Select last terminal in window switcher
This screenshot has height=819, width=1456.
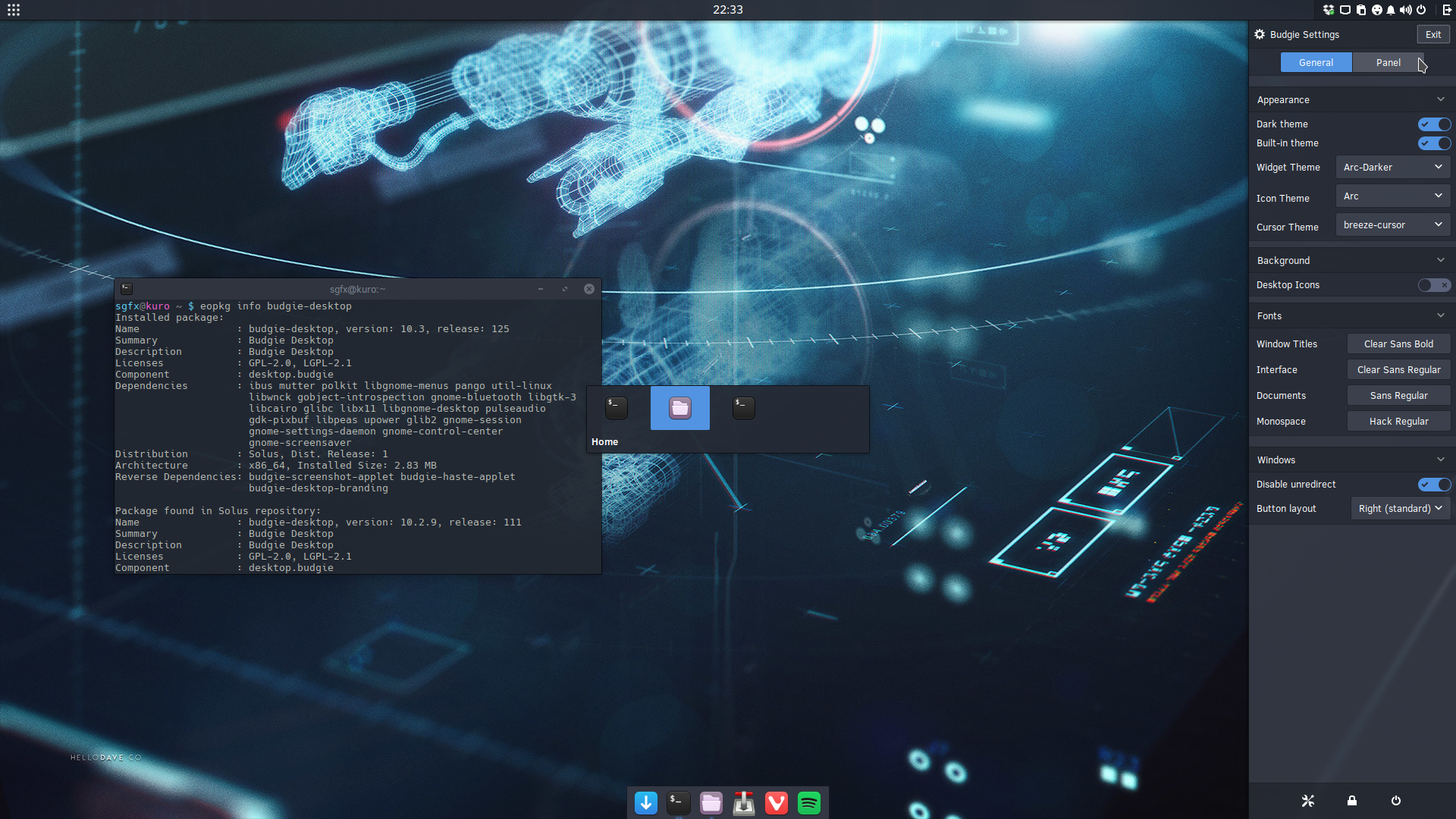[744, 408]
